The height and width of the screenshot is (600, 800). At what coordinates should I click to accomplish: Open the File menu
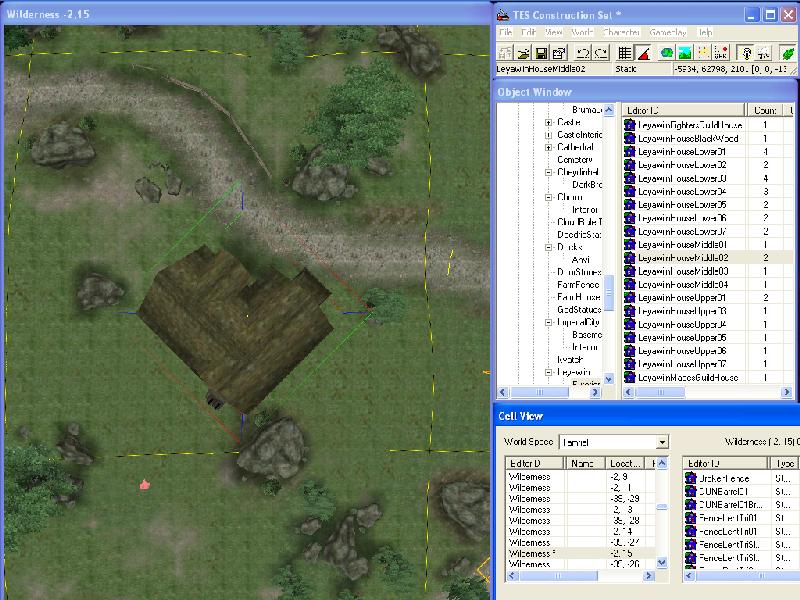(505, 32)
